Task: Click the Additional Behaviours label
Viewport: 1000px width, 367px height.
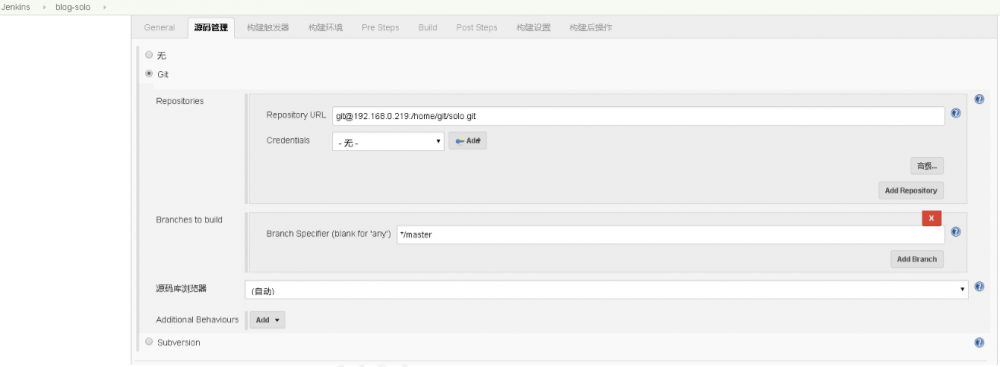Action: [197, 319]
